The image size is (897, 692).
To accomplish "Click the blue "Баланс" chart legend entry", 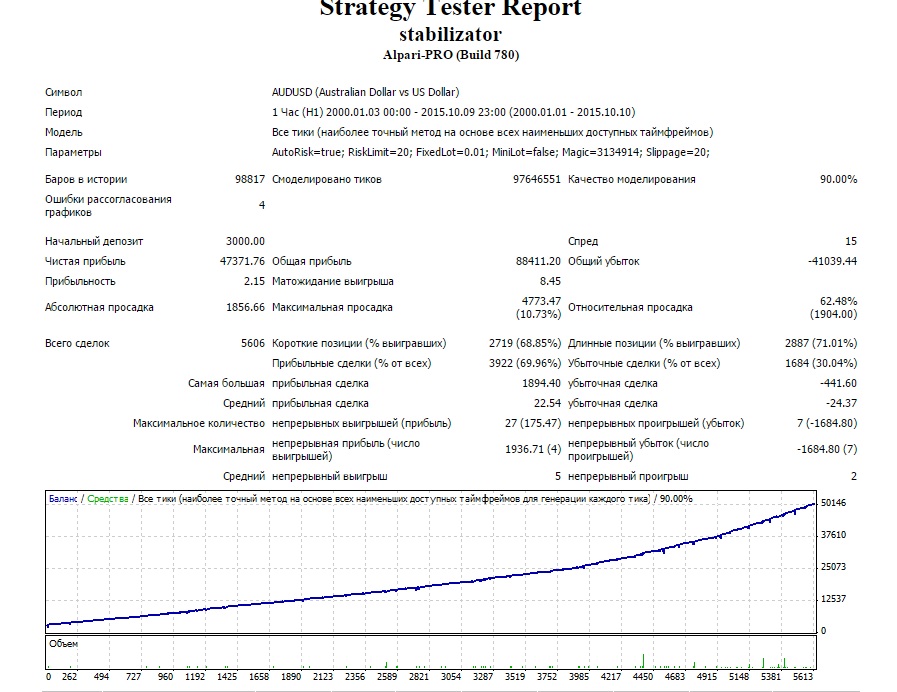I will (x=63, y=499).
